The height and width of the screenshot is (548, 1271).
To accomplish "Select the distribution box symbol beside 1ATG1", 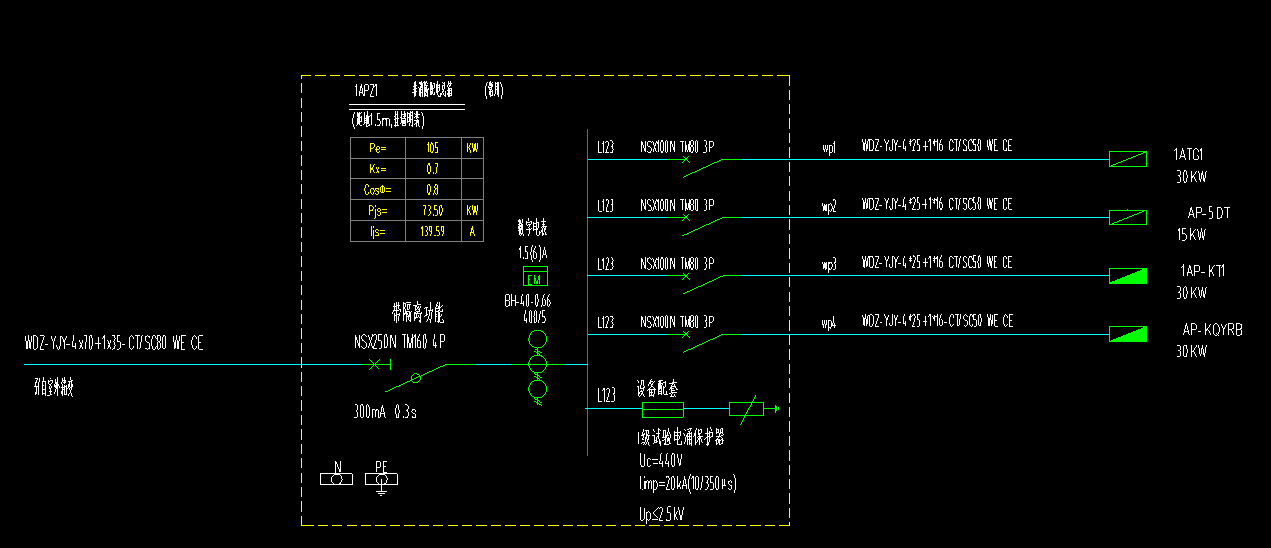I will pyautogui.click(x=1128, y=159).
